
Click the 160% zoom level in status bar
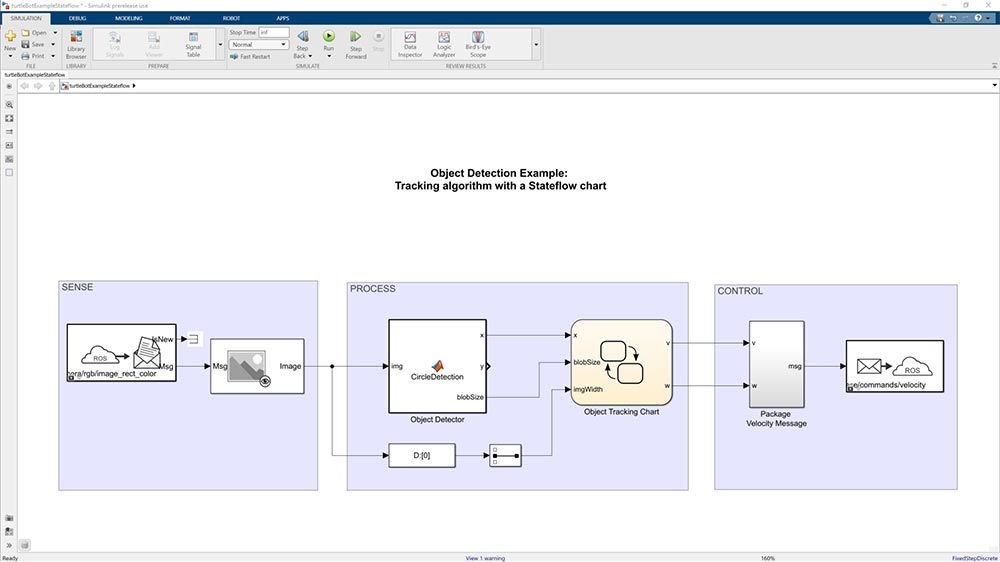(x=768, y=558)
